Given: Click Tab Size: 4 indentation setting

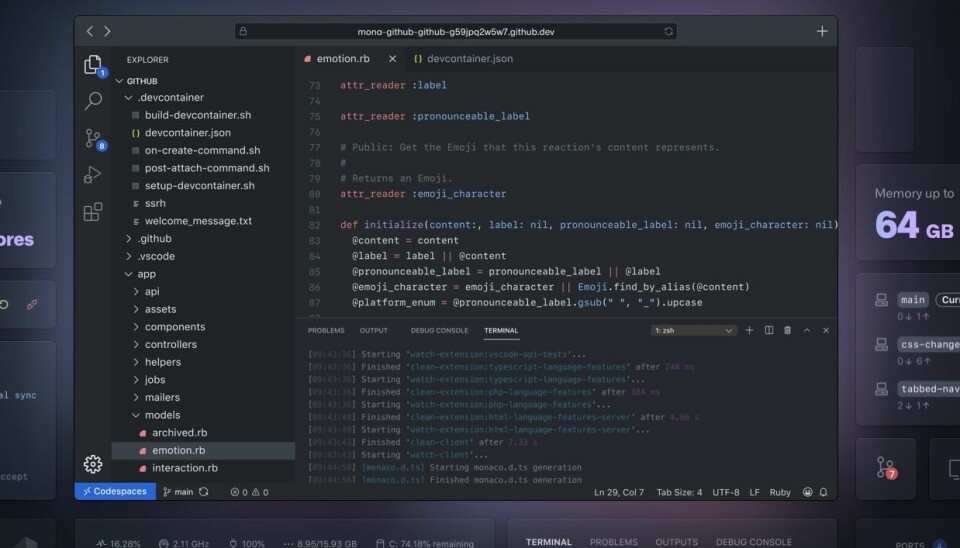Looking at the screenshot, I should tap(679, 492).
